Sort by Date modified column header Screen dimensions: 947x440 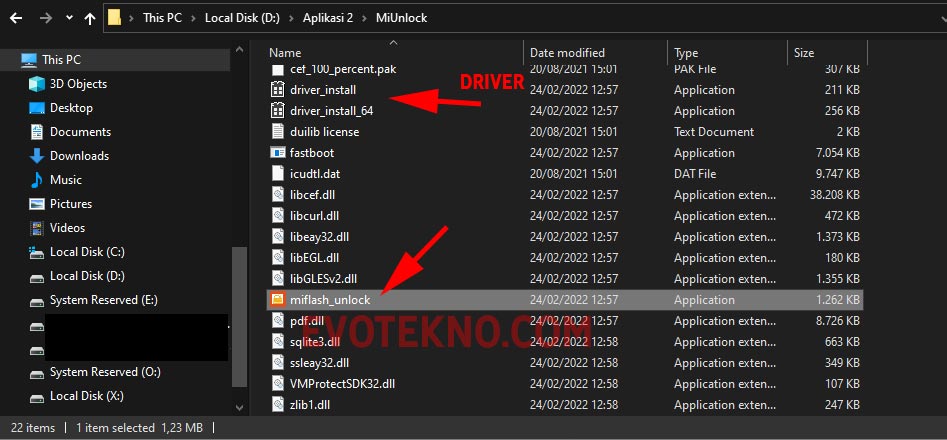[568, 52]
